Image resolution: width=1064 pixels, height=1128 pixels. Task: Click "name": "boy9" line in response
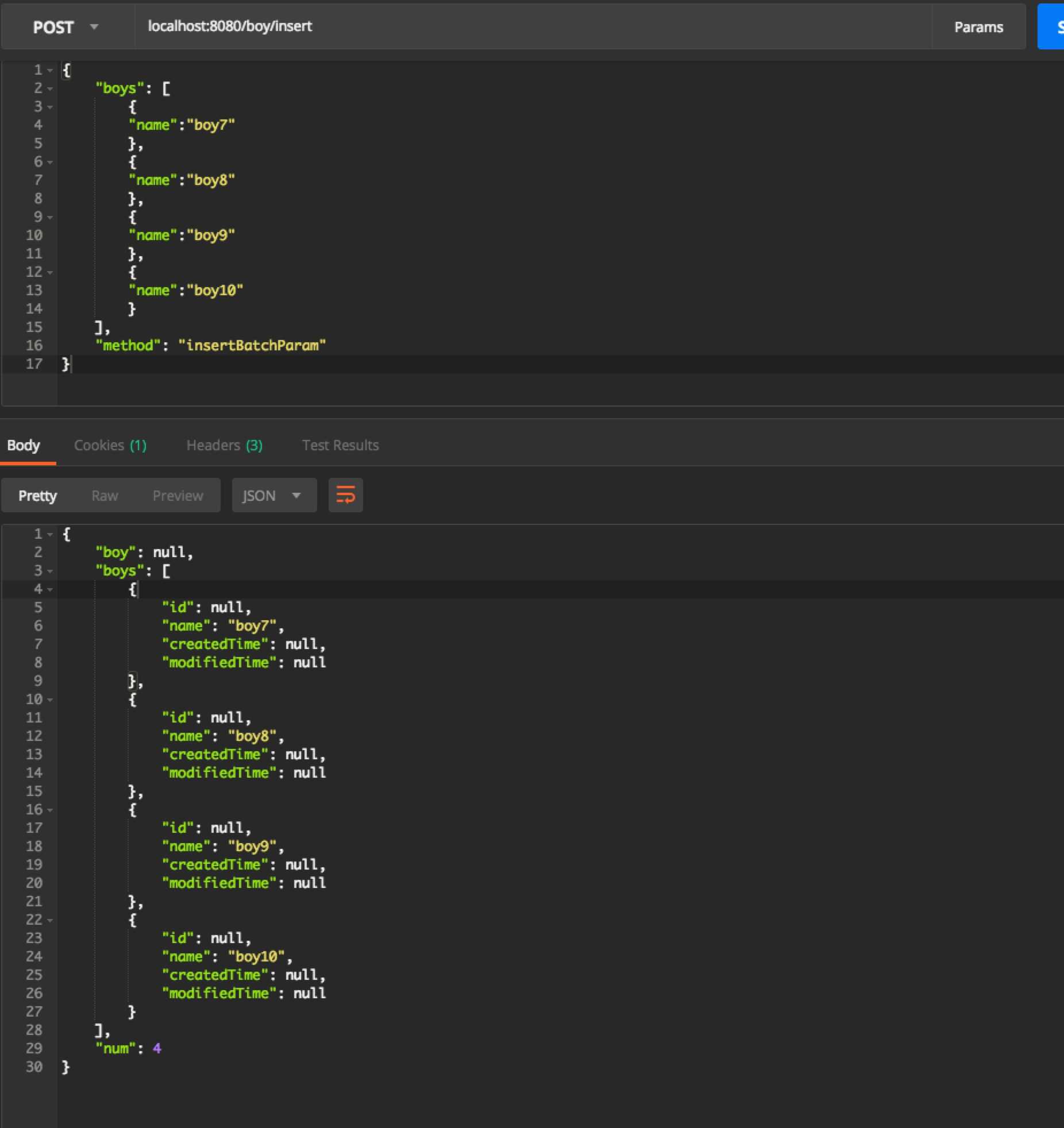(223, 847)
